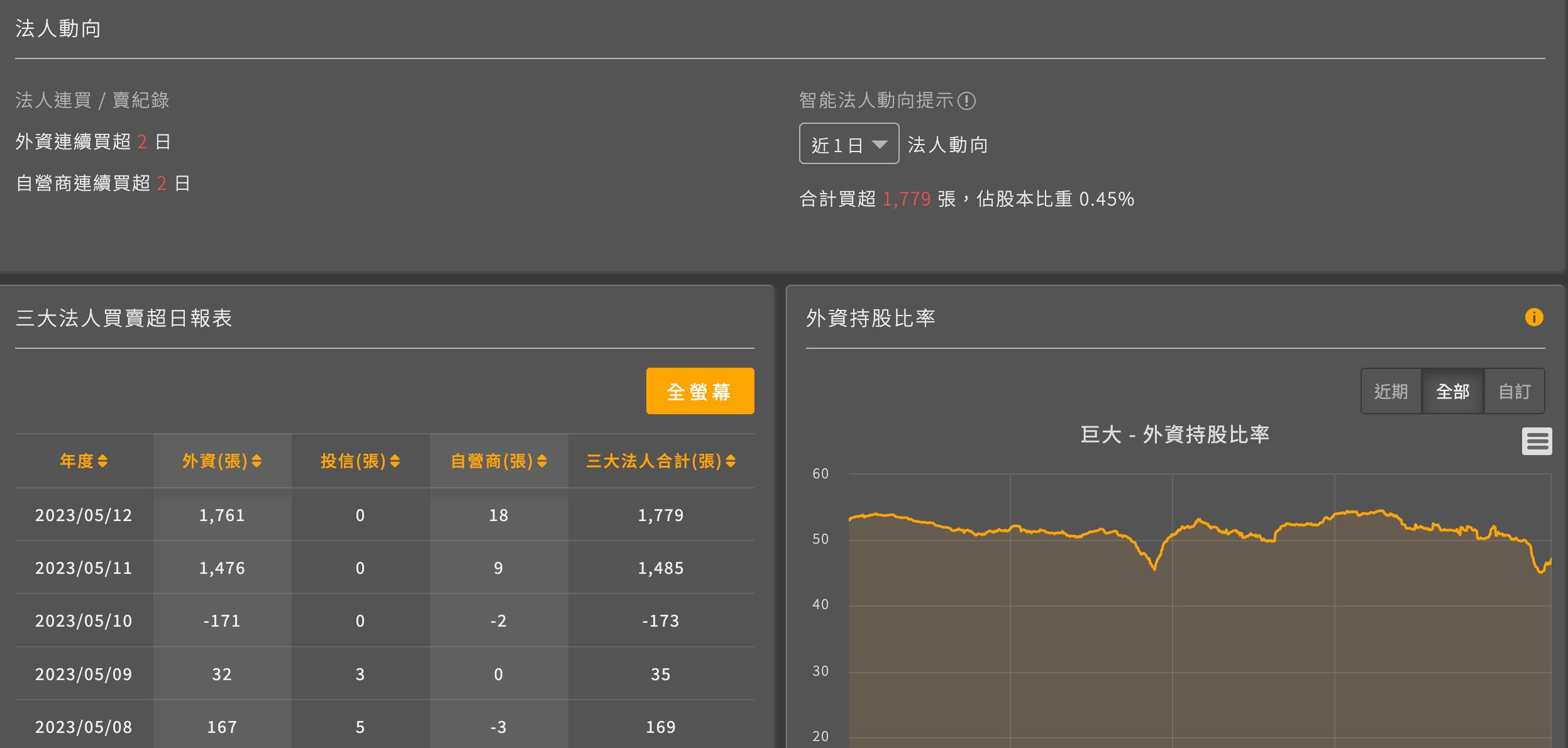Click dropdown arrow next to 近1日
The height and width of the screenshot is (748, 1568).
pos(880,144)
